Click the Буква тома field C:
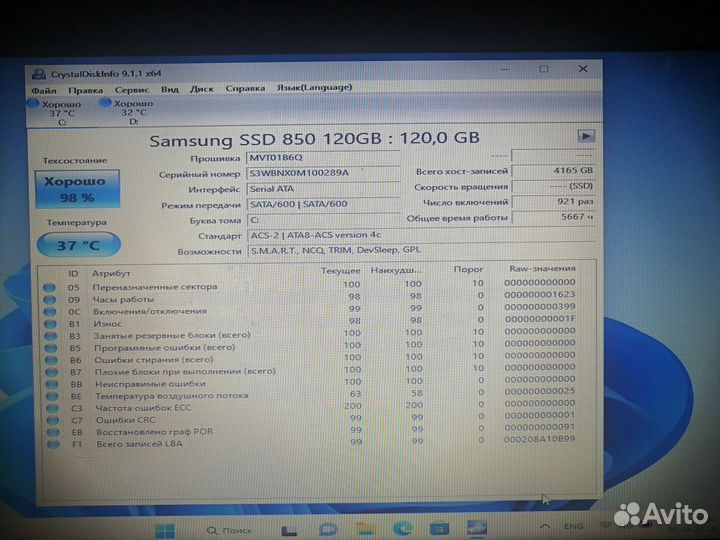 point(323,220)
